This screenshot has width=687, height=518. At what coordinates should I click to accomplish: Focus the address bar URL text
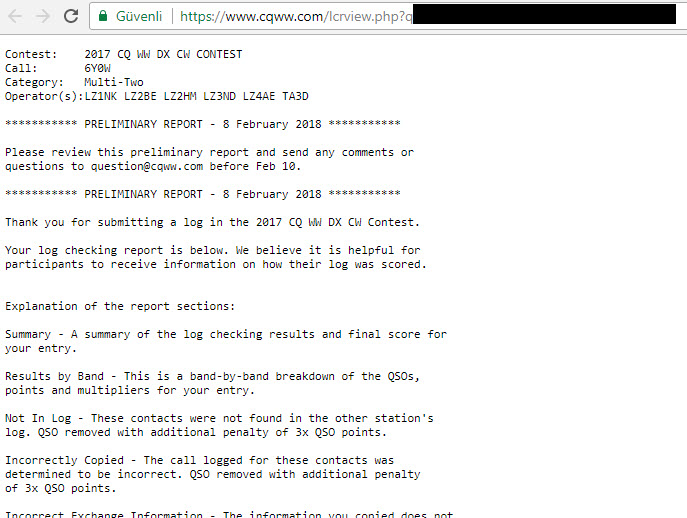pos(296,16)
